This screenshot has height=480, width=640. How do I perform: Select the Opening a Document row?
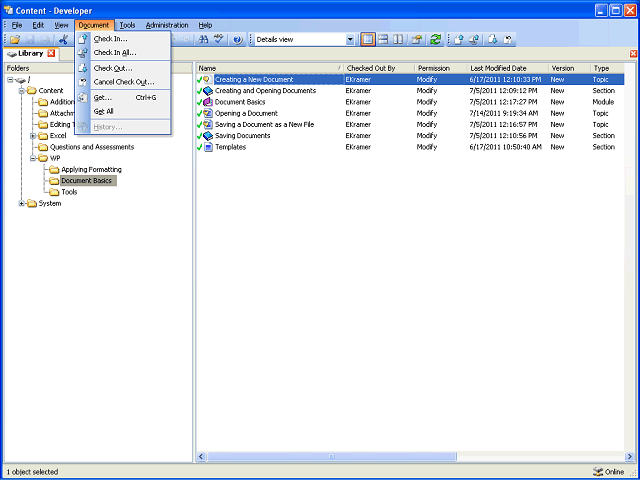click(x=410, y=113)
